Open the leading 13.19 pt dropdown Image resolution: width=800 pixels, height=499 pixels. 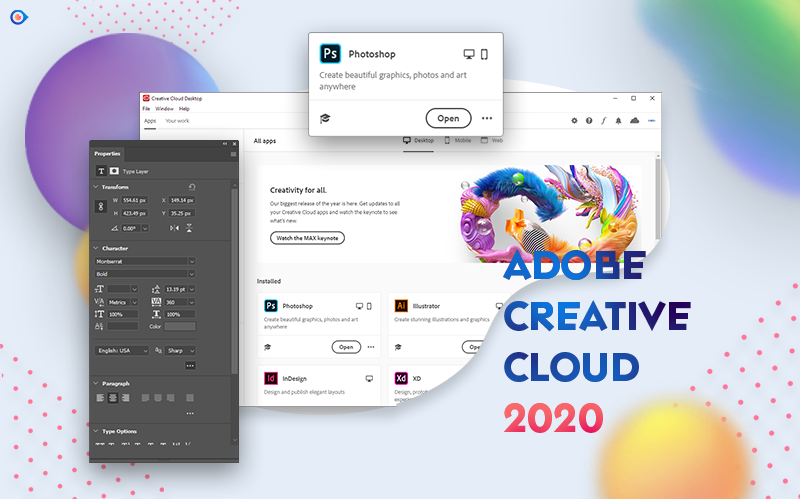(192, 289)
